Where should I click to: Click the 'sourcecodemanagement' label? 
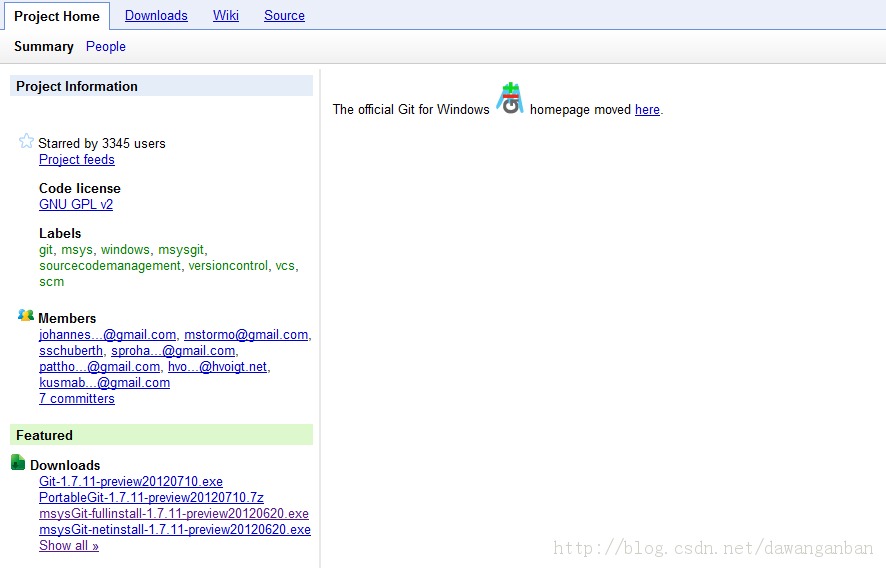click(x=110, y=266)
